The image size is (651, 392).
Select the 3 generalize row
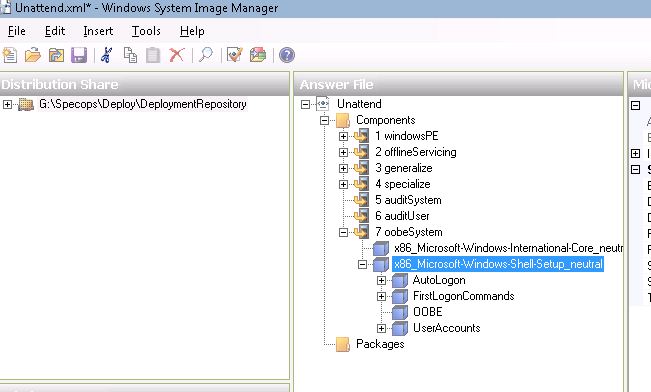click(404, 168)
